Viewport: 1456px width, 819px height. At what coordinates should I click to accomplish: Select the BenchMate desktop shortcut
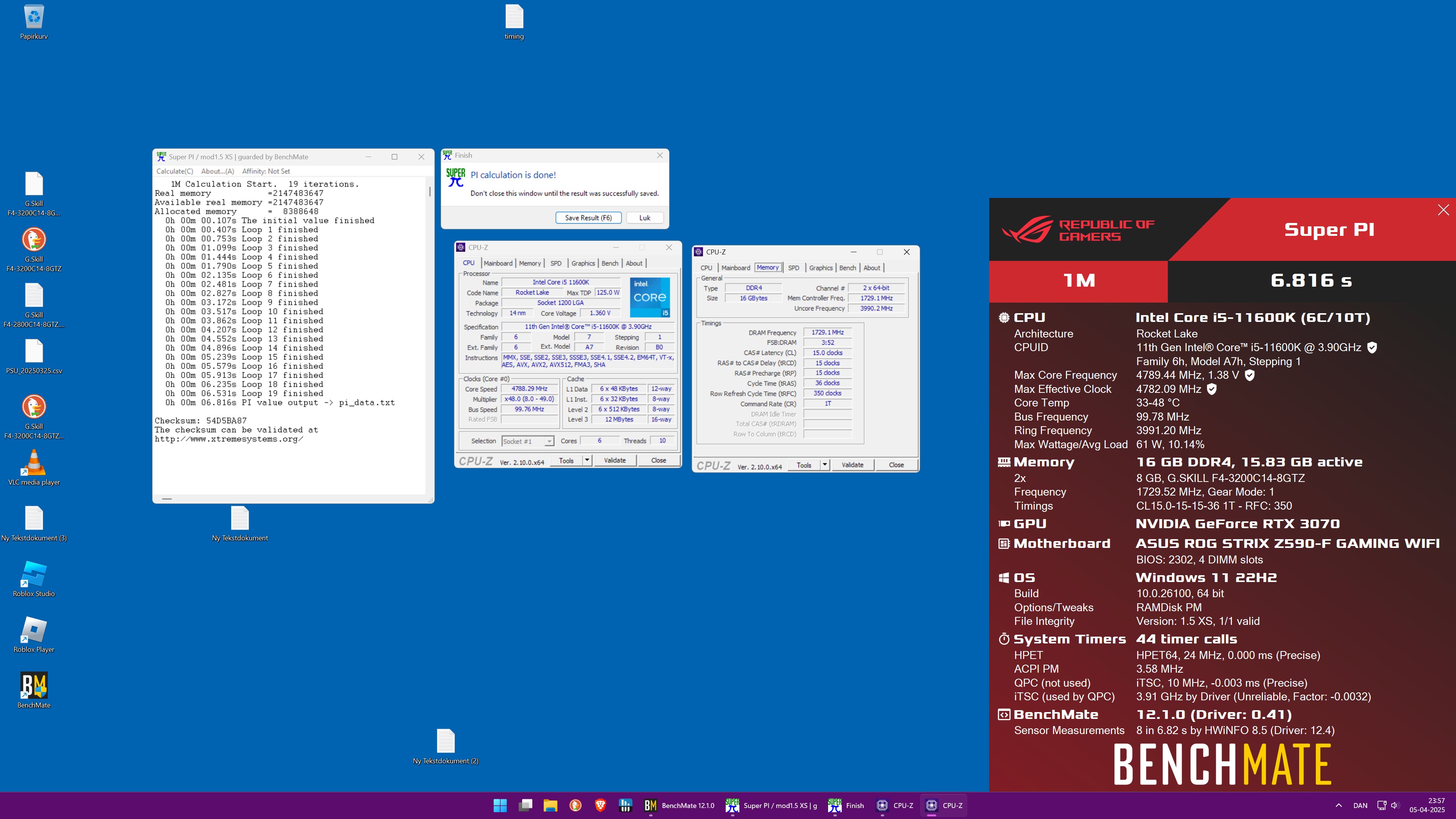[x=34, y=690]
